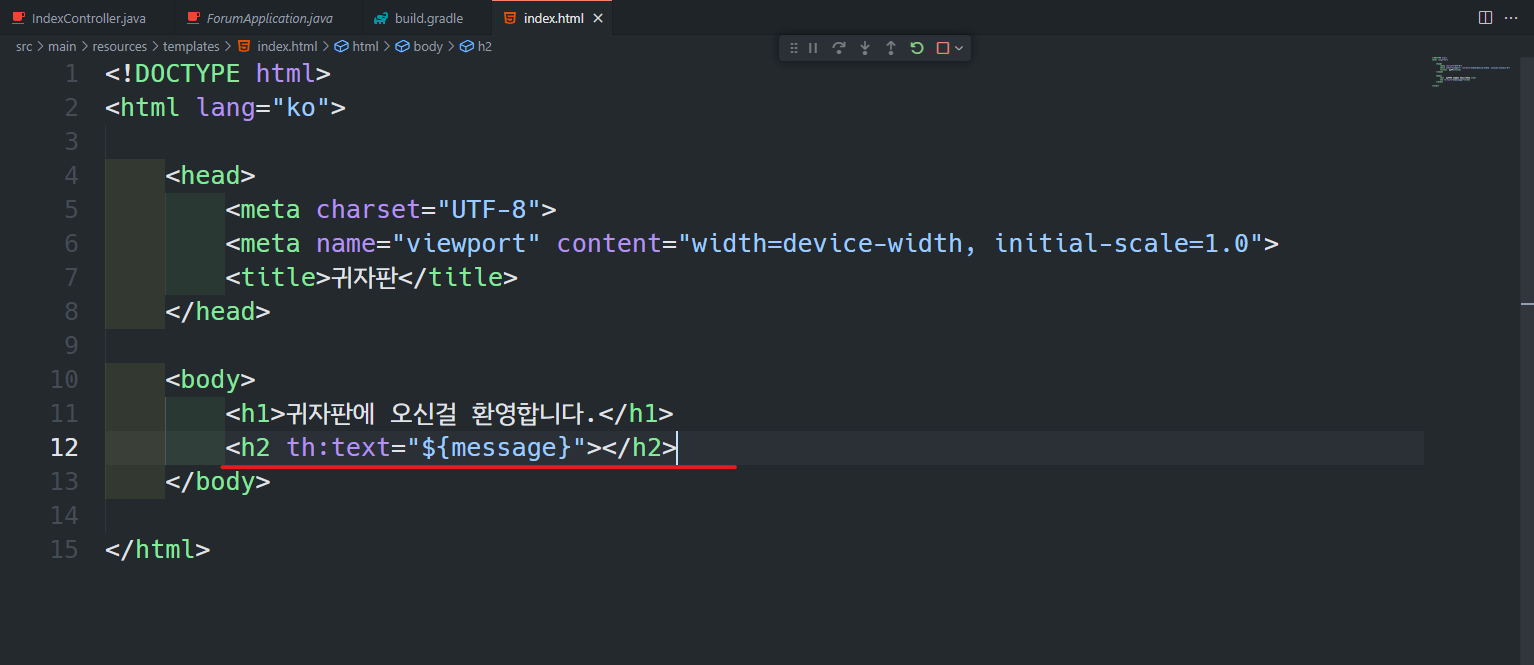Image resolution: width=1534 pixels, height=665 pixels.
Task: Click the th:text attribute on line 12
Action: coord(338,448)
